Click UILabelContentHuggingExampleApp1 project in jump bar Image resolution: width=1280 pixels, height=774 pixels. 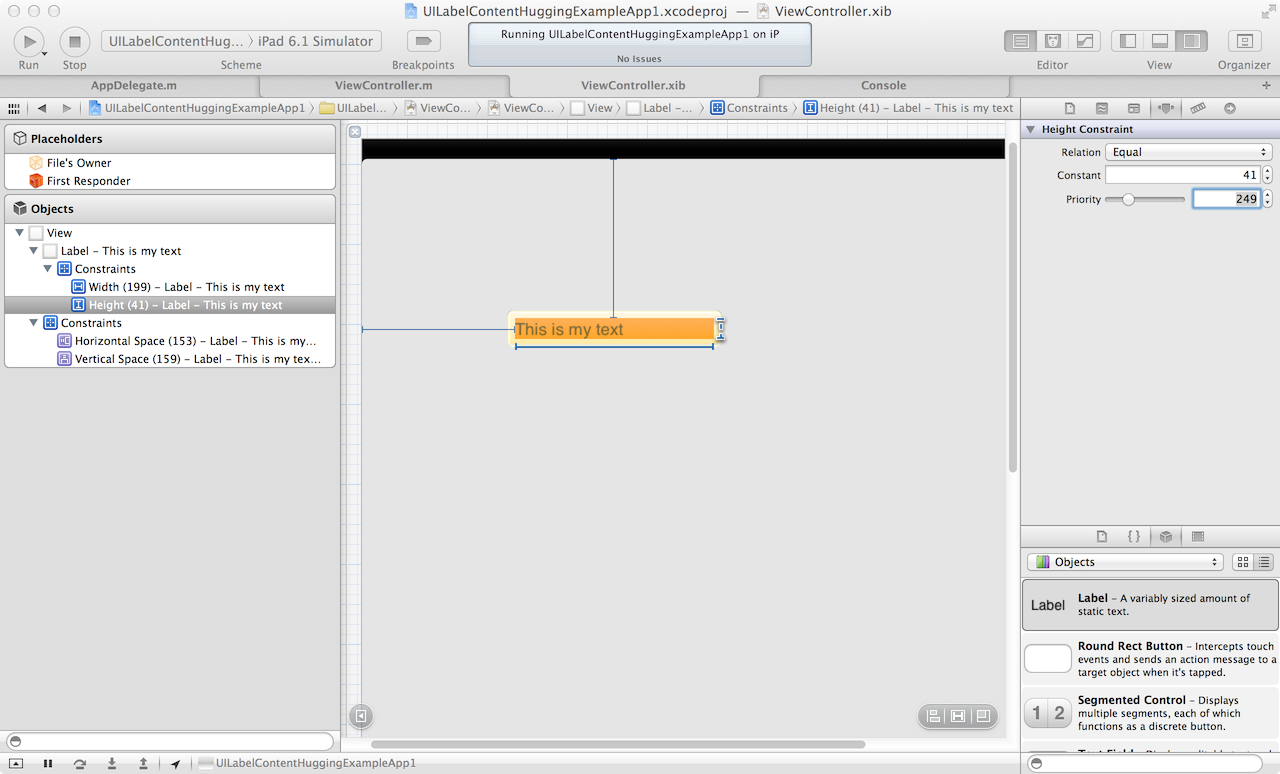point(197,108)
